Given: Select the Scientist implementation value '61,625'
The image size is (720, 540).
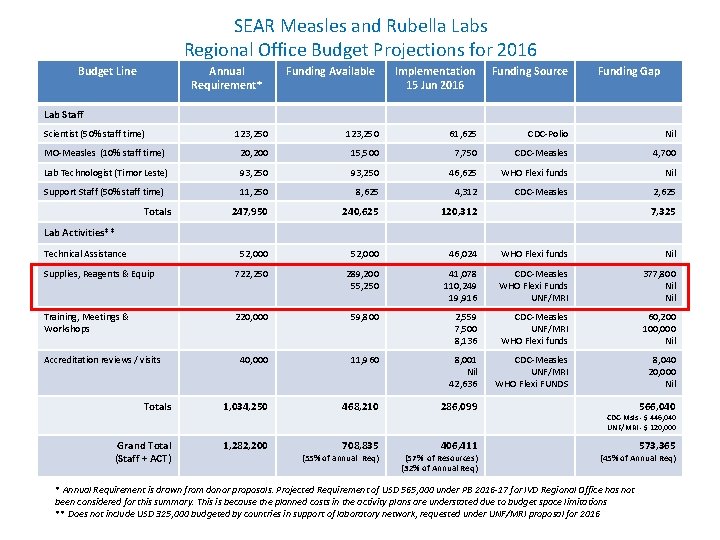Looking at the screenshot, I should pos(462,134).
